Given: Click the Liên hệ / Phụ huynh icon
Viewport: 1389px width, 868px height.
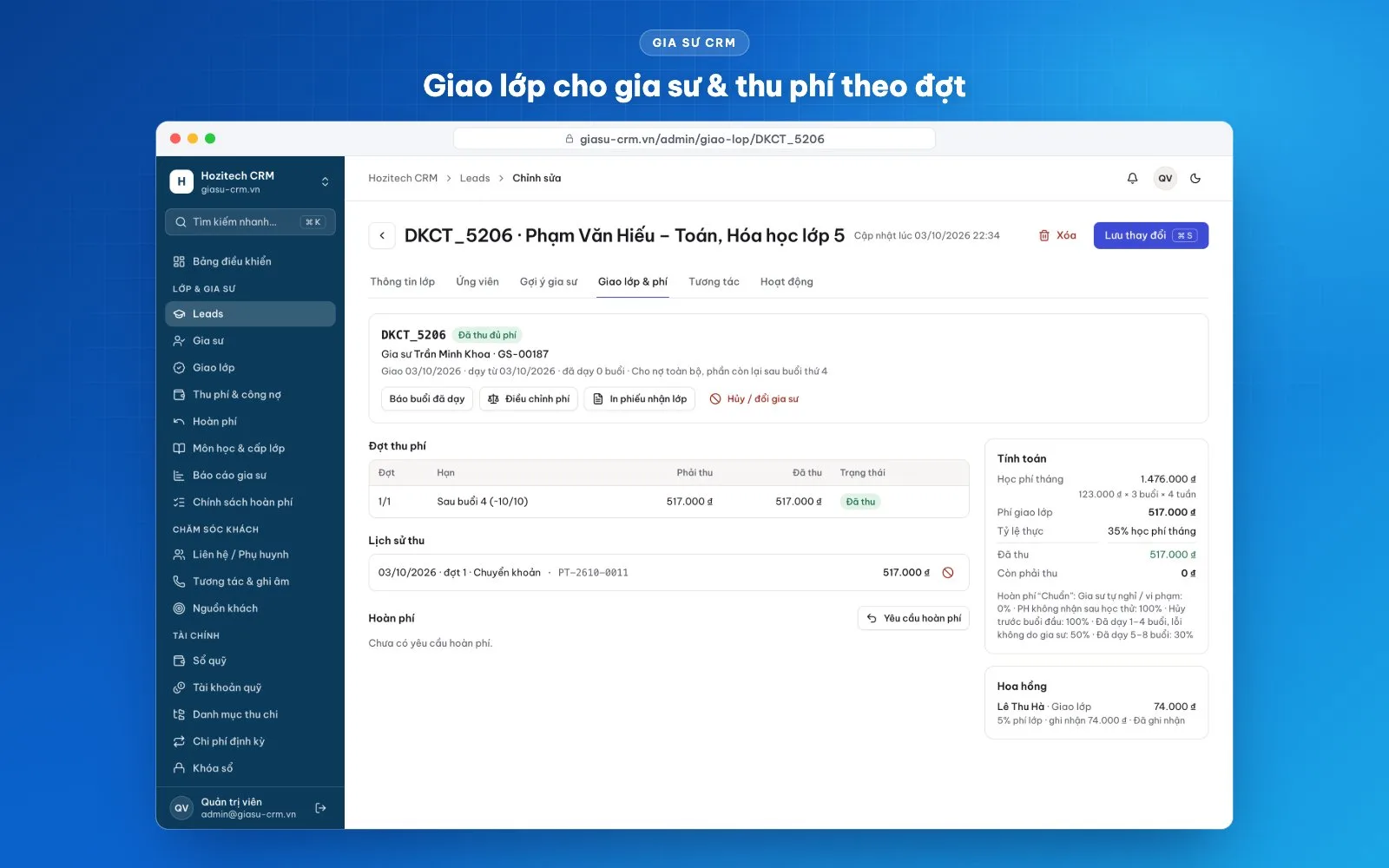Looking at the screenshot, I should click(179, 555).
